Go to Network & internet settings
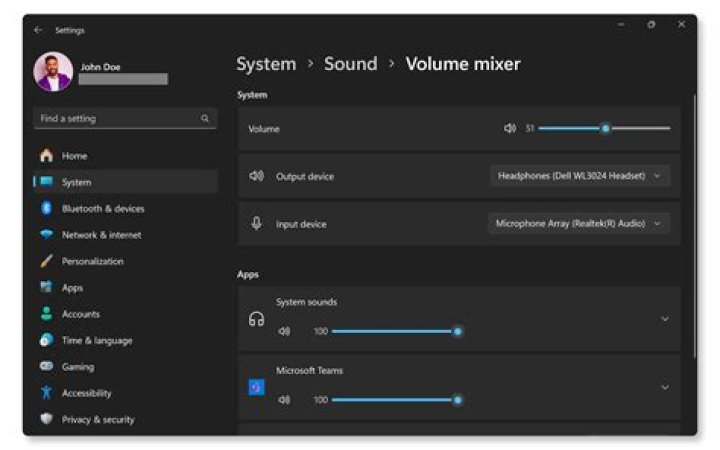Screen dimensions: 720x450 [x=101, y=235]
